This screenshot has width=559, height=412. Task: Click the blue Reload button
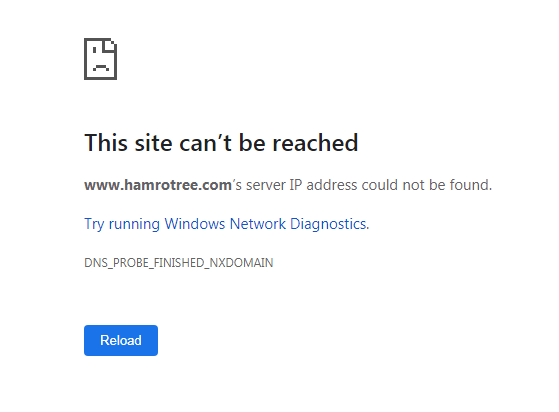tap(121, 340)
